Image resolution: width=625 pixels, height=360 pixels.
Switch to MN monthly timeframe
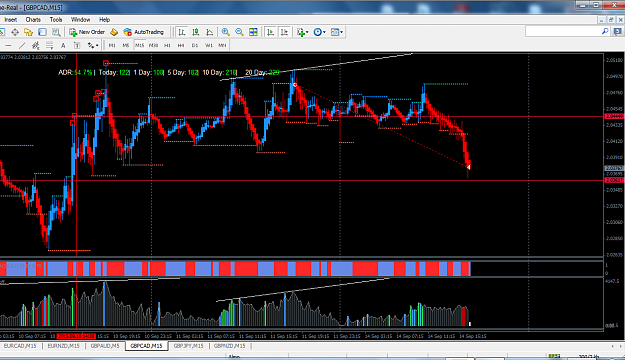point(222,45)
